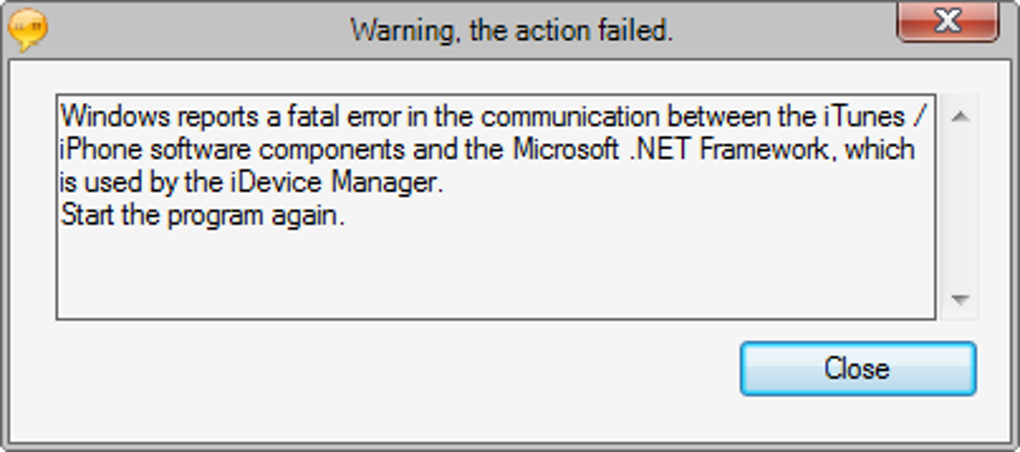Click the "Start the program again." line
The image size is (1020, 452).
point(203,217)
